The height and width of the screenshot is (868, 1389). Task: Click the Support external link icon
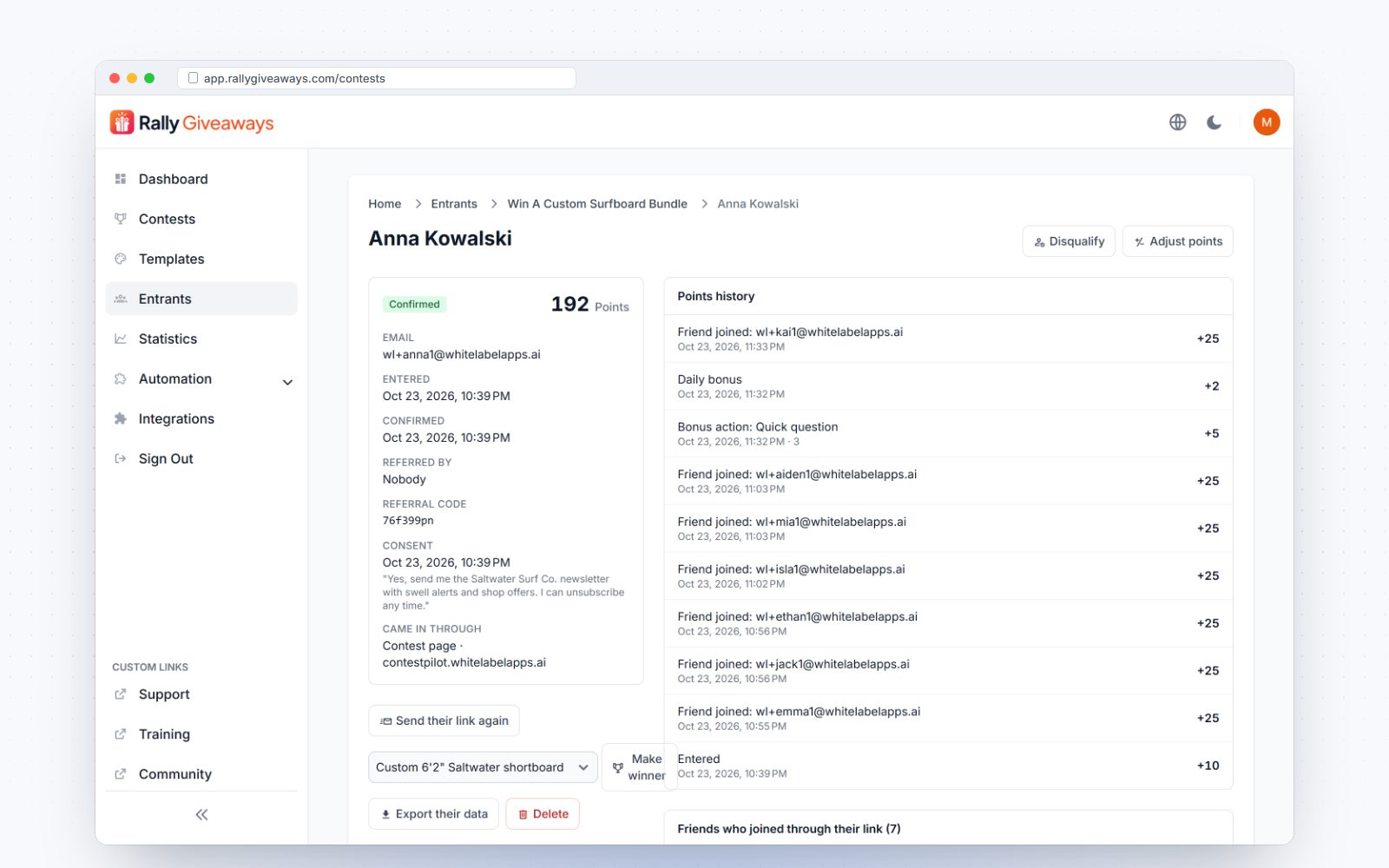click(x=121, y=694)
